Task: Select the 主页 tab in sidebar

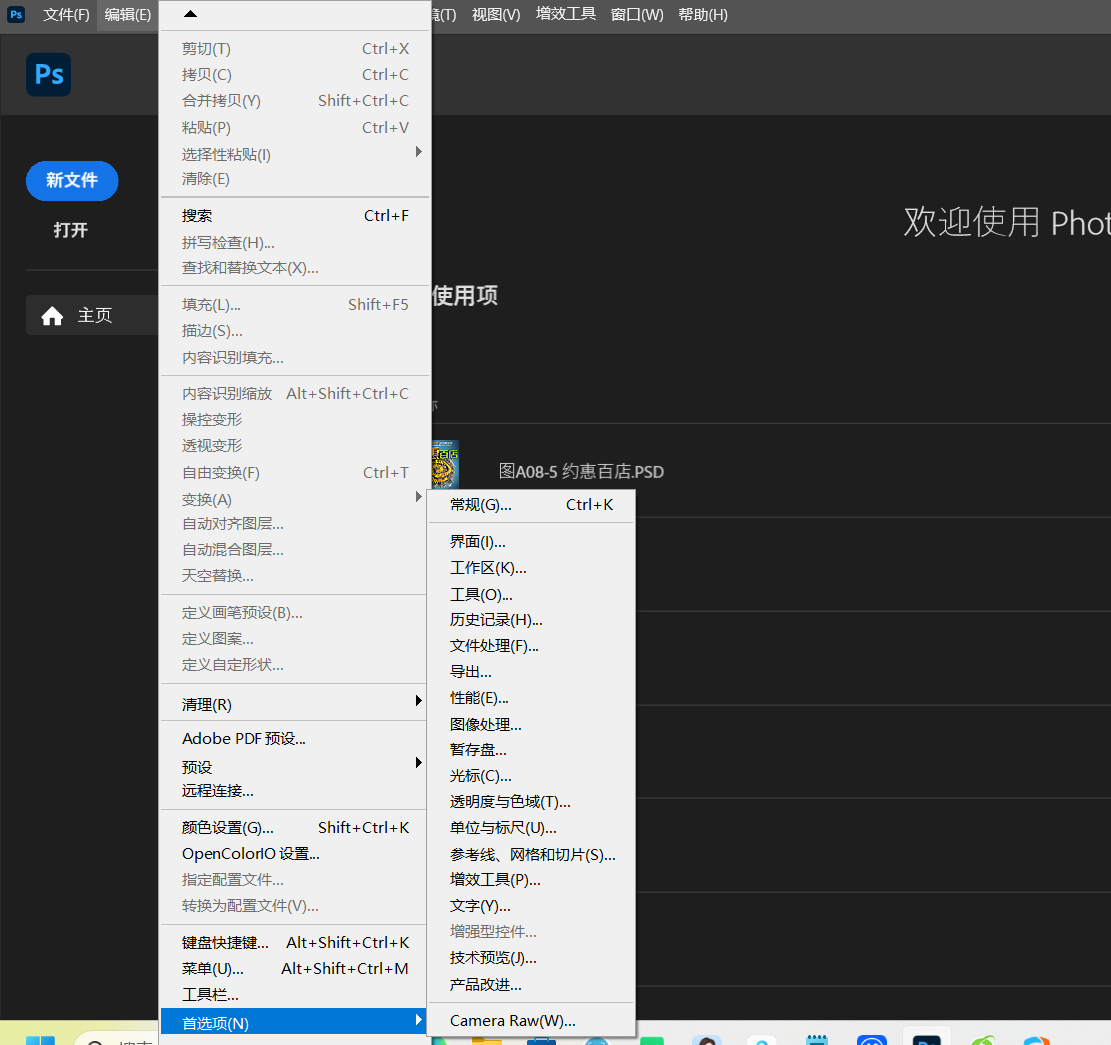Action: [x=92, y=315]
